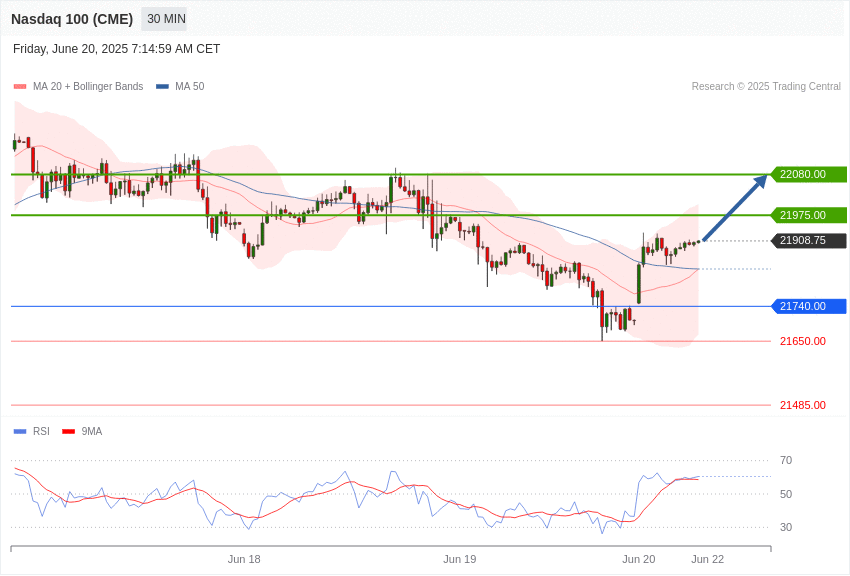
Task: Click the 30 MIN timeframe badge
Action: [x=164, y=19]
